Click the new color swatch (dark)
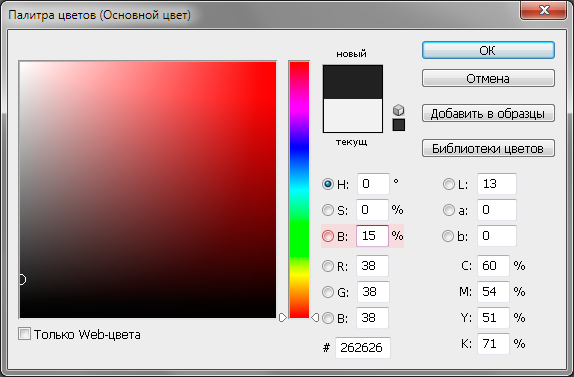This screenshot has width=574, height=377. coord(353,82)
